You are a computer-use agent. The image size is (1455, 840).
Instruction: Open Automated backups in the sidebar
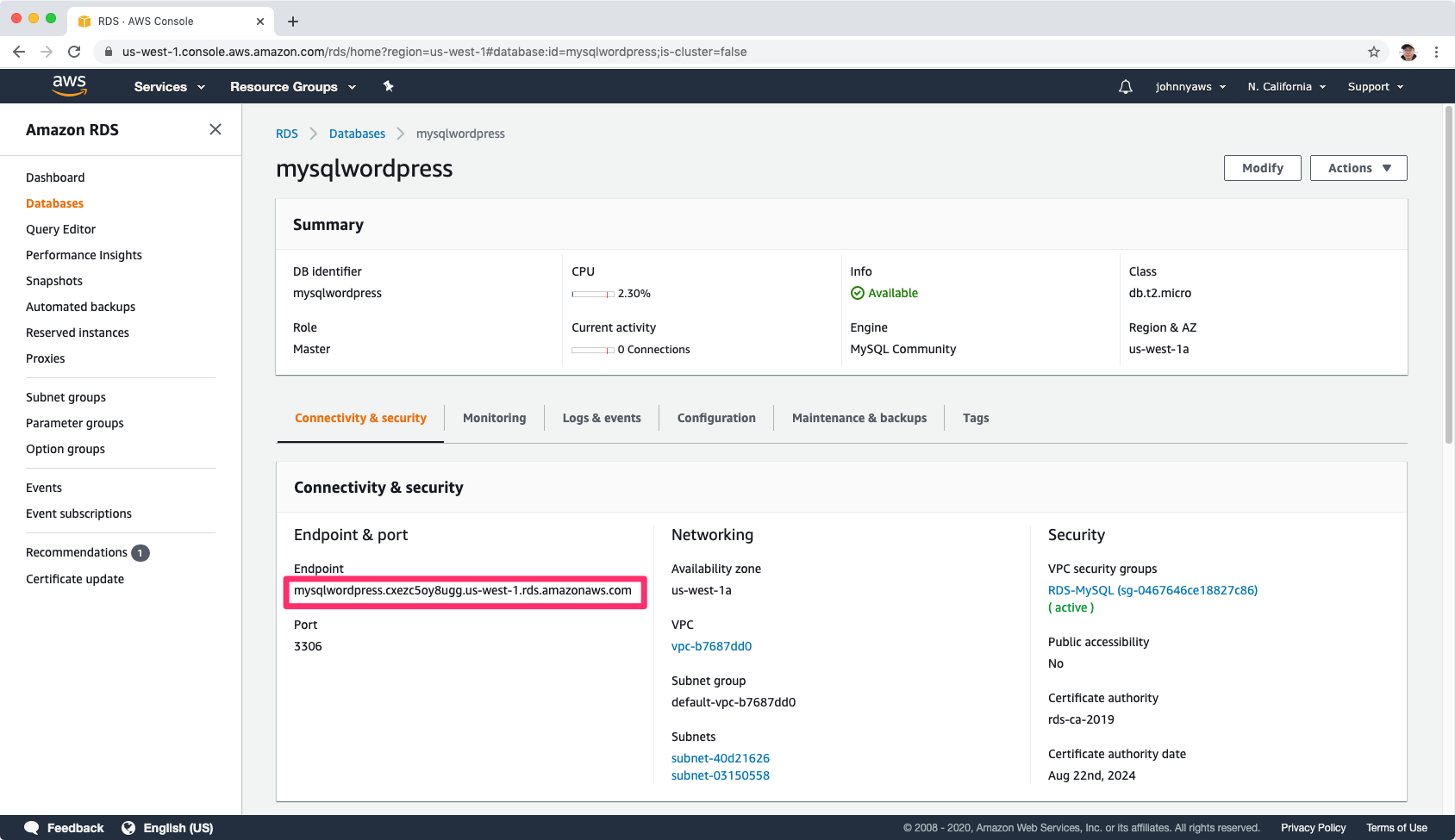80,307
